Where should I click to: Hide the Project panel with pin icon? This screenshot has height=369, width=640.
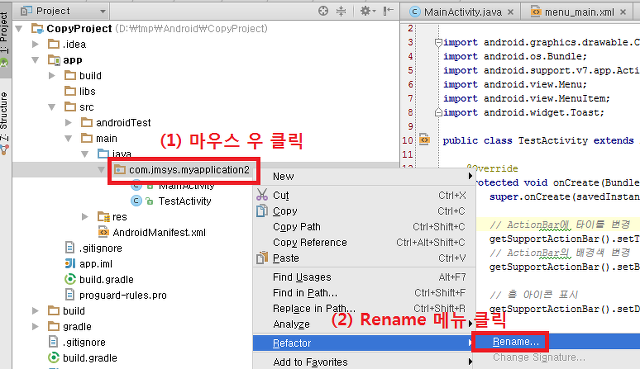coord(388,11)
